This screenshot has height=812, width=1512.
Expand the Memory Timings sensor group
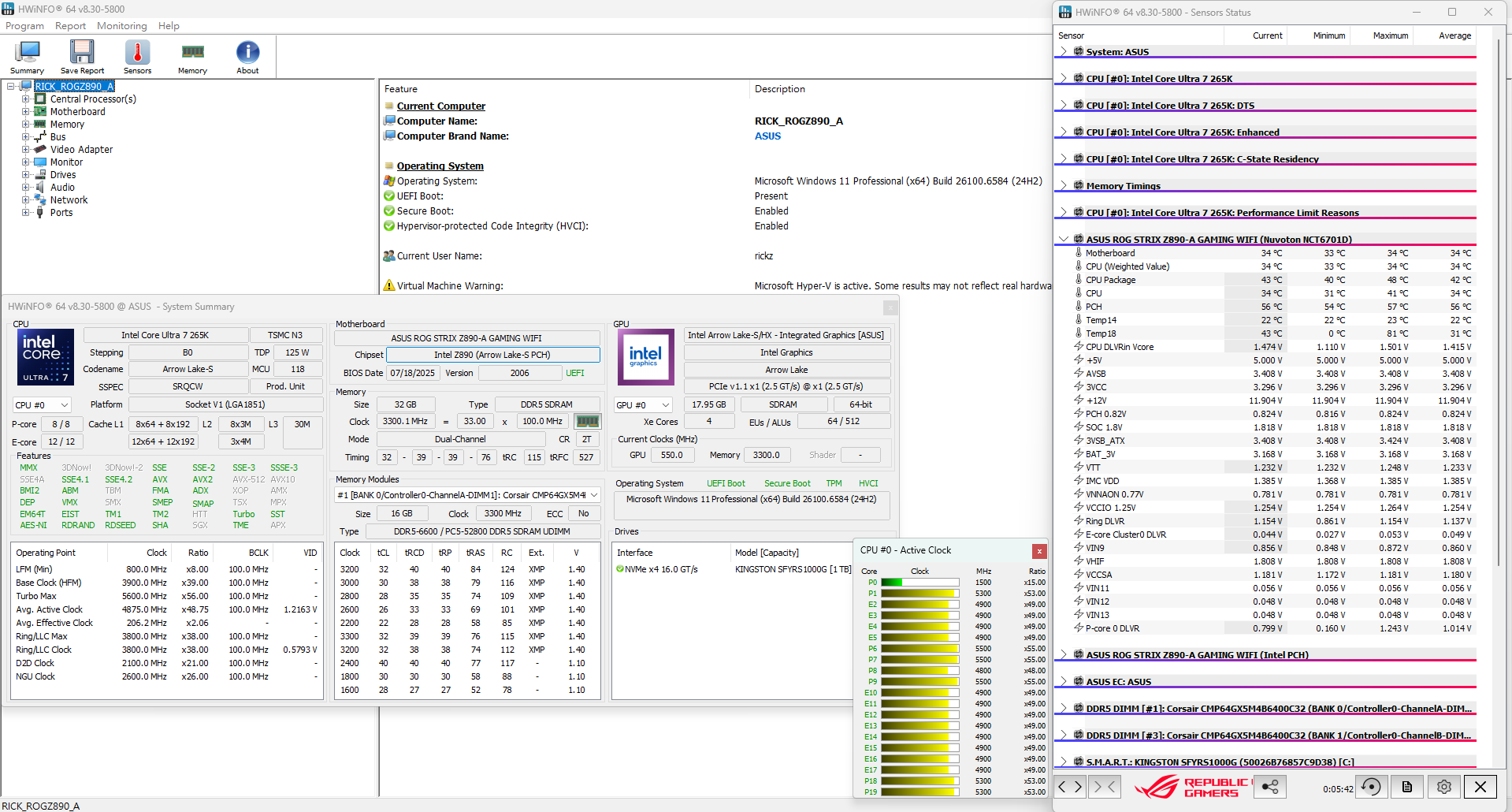point(1064,186)
